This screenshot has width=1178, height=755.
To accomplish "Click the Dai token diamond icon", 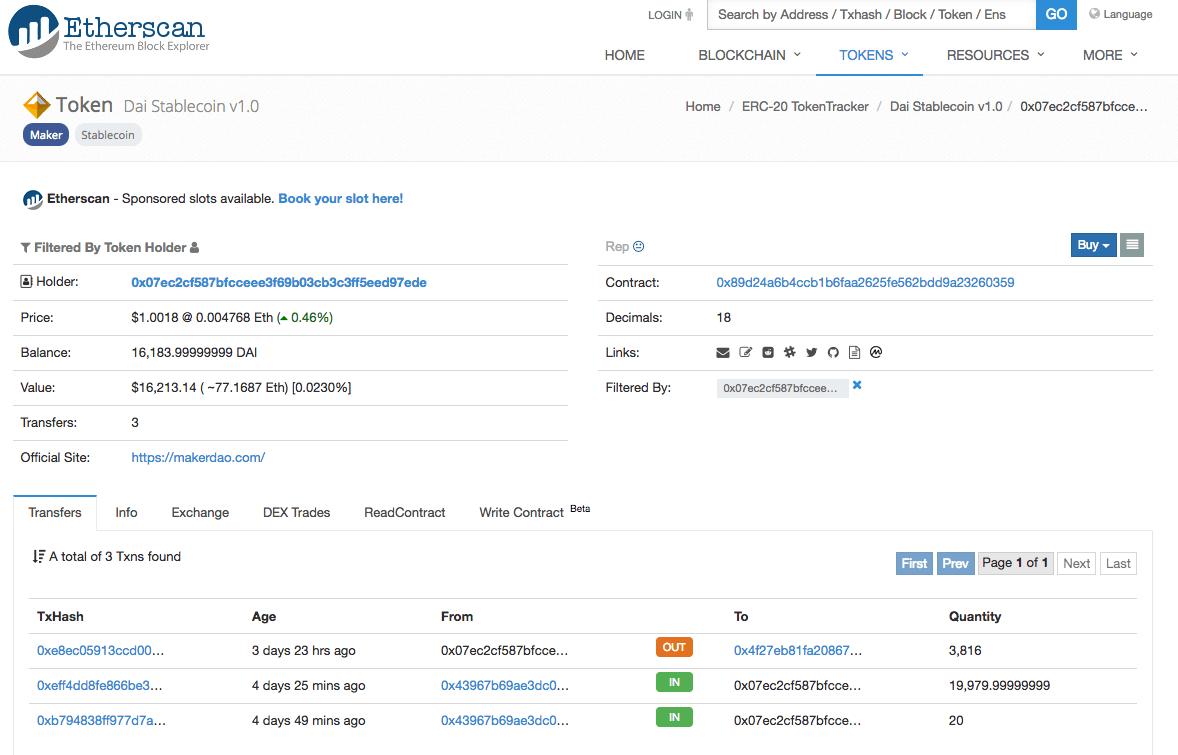I will [37, 105].
